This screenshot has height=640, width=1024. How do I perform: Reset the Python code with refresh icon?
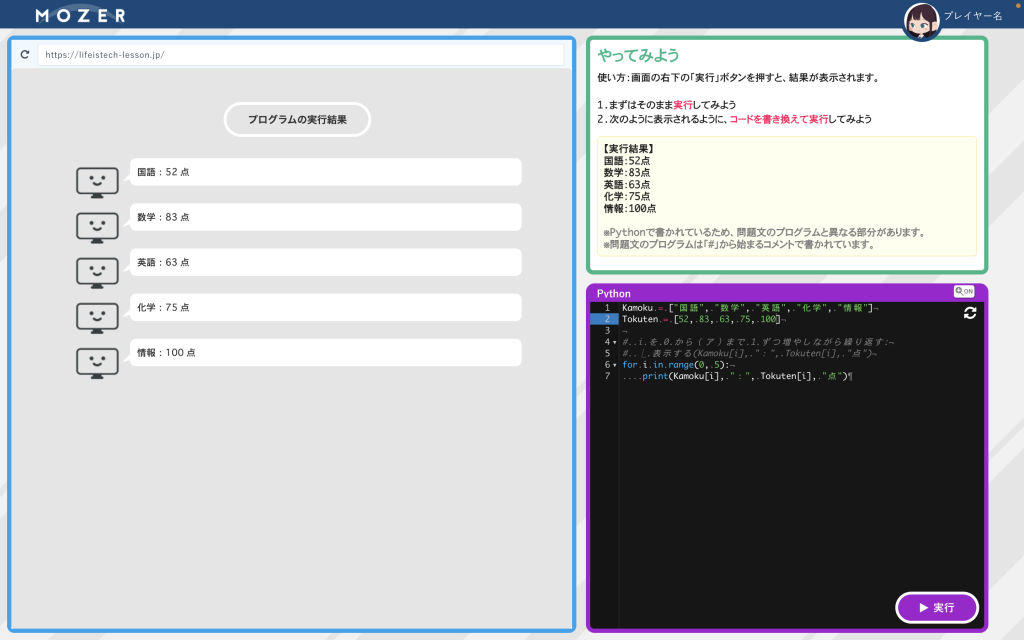pyautogui.click(x=970, y=313)
